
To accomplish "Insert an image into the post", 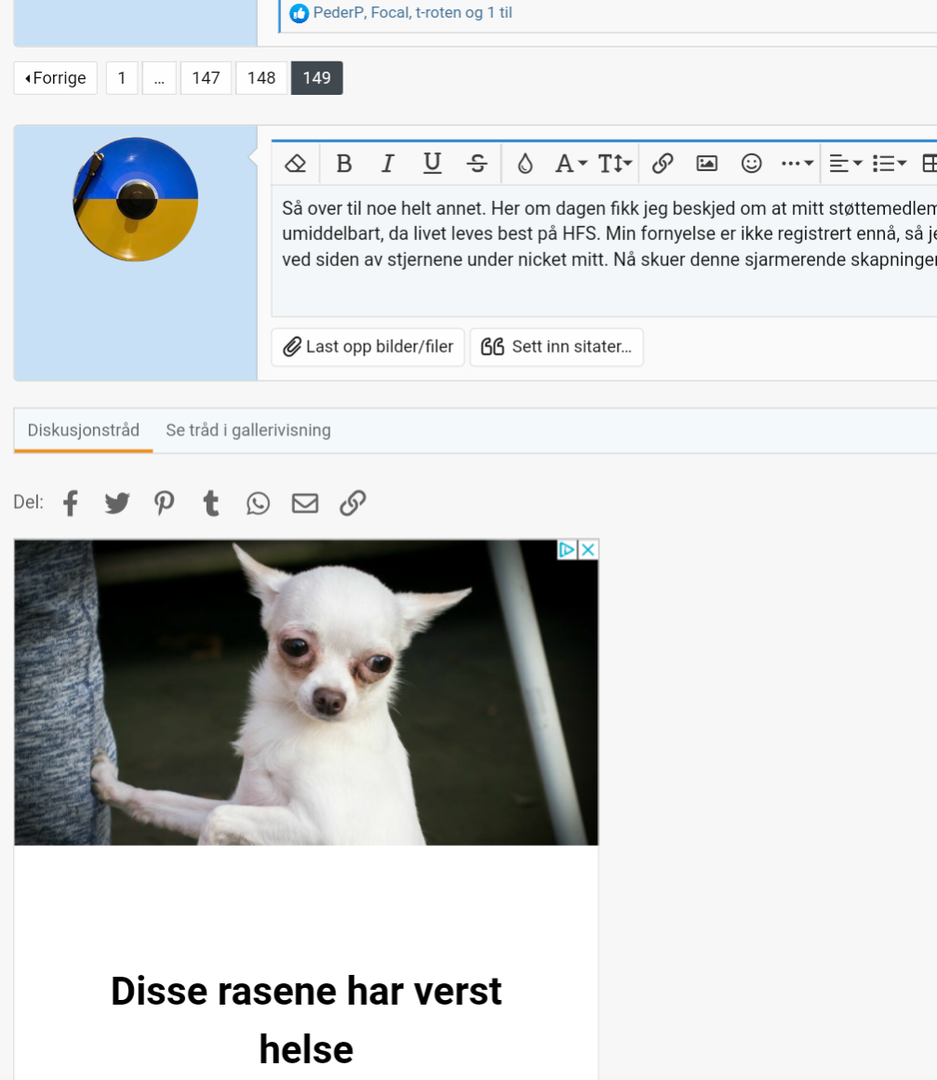I will pyautogui.click(x=707, y=163).
